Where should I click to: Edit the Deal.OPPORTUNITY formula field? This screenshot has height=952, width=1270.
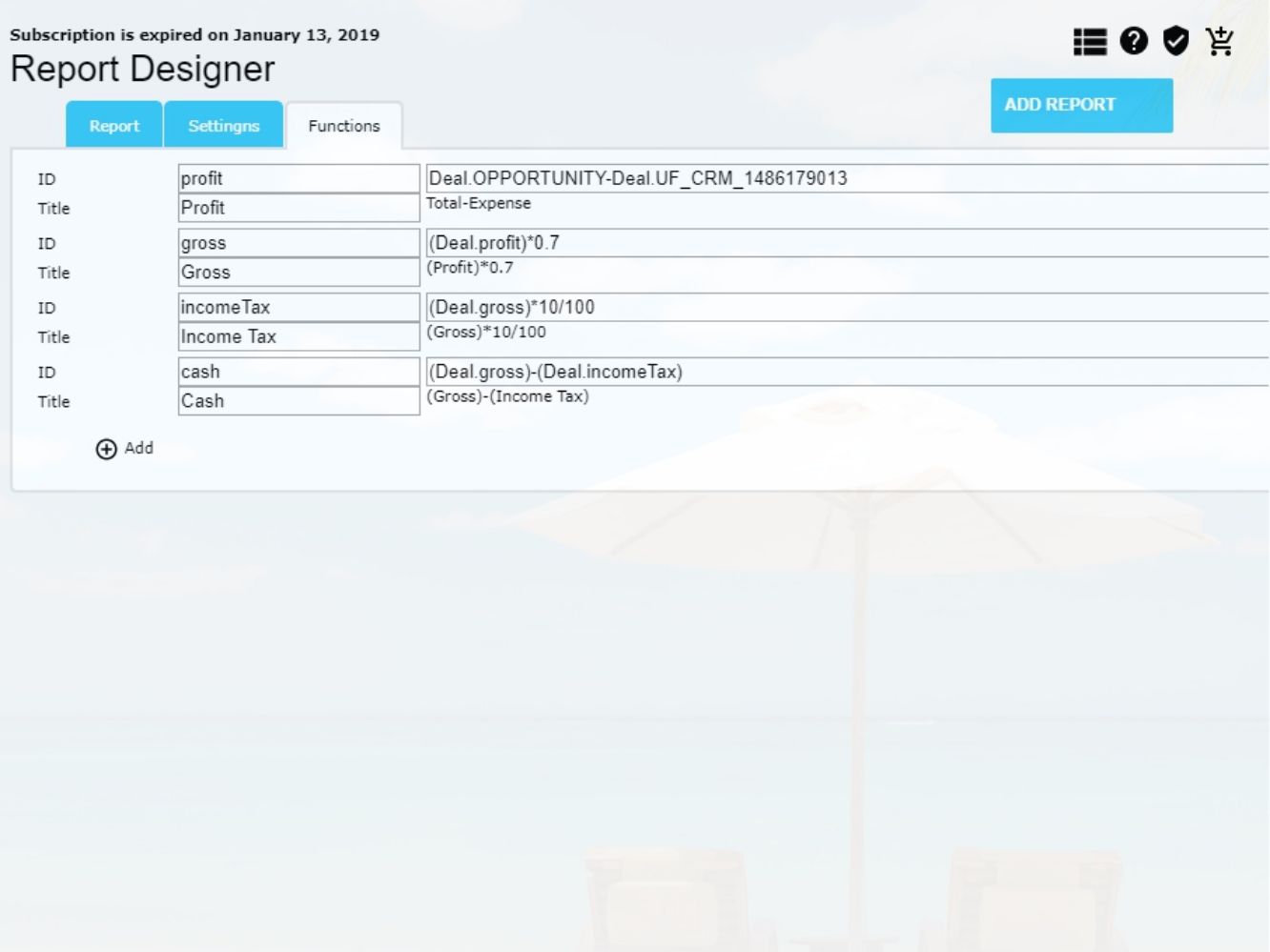pos(847,178)
